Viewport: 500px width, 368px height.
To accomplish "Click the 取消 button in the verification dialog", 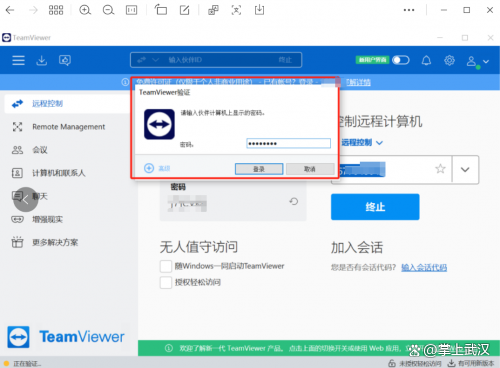I will [310, 169].
